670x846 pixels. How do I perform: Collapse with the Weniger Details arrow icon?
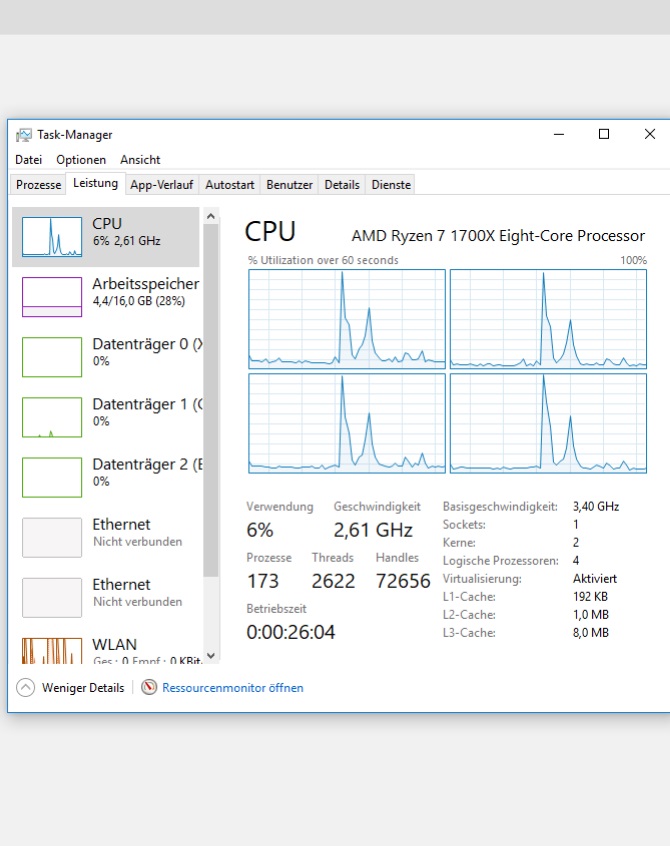point(25,687)
